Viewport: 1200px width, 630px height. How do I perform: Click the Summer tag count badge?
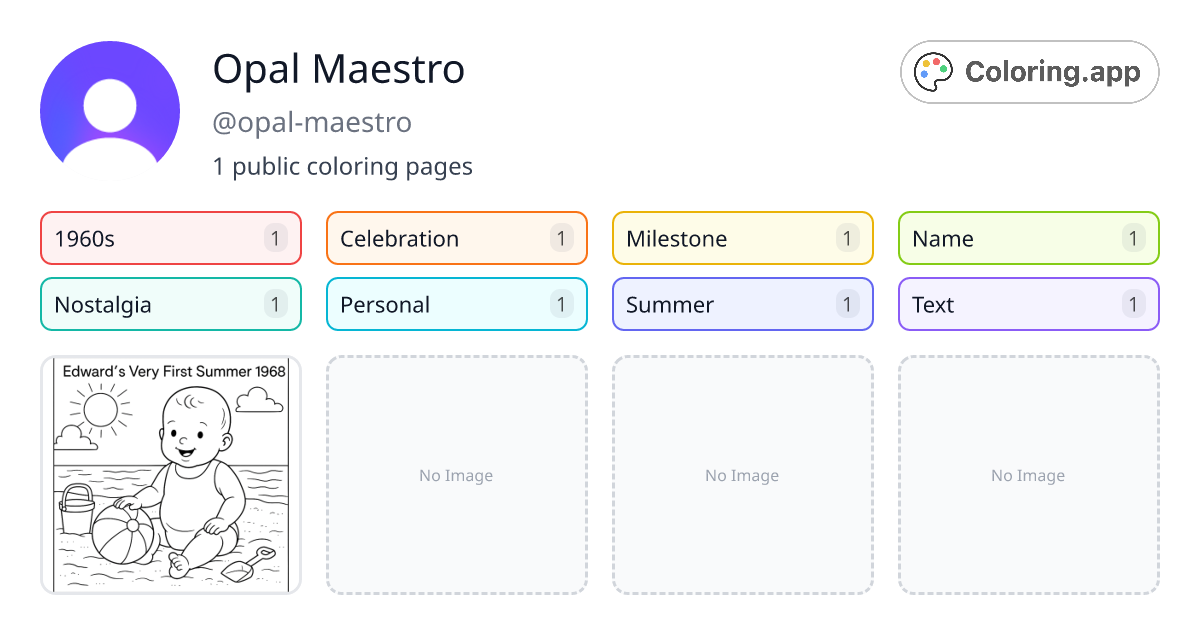[x=846, y=304]
